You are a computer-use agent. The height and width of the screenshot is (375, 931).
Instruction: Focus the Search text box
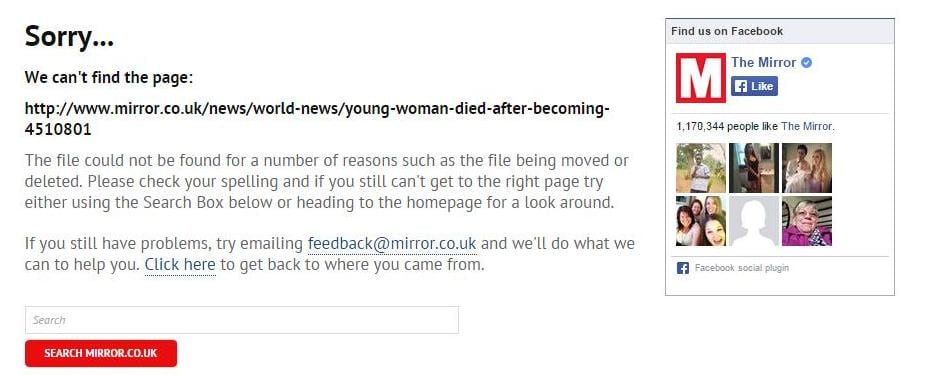(x=242, y=320)
